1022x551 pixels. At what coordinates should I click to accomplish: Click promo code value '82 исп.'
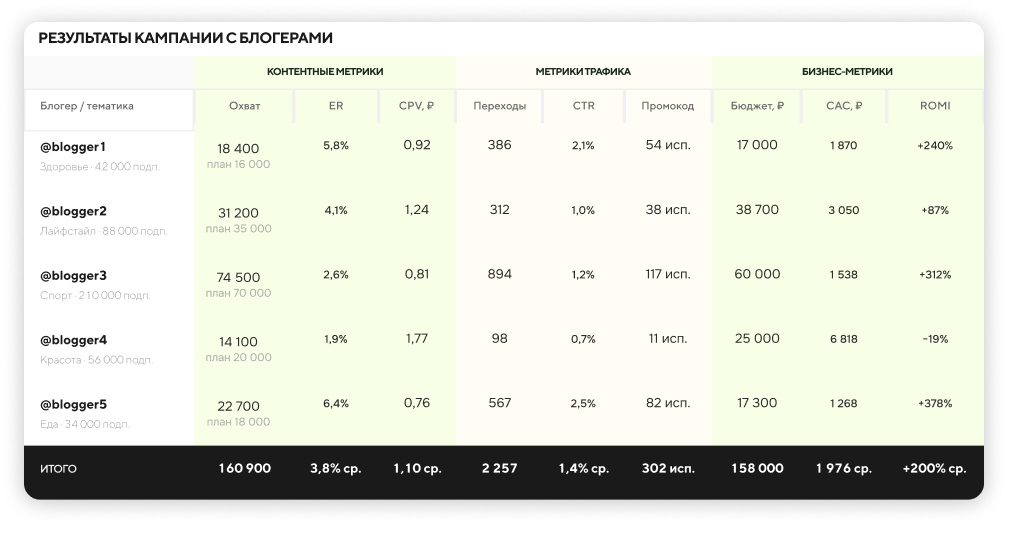pos(667,404)
